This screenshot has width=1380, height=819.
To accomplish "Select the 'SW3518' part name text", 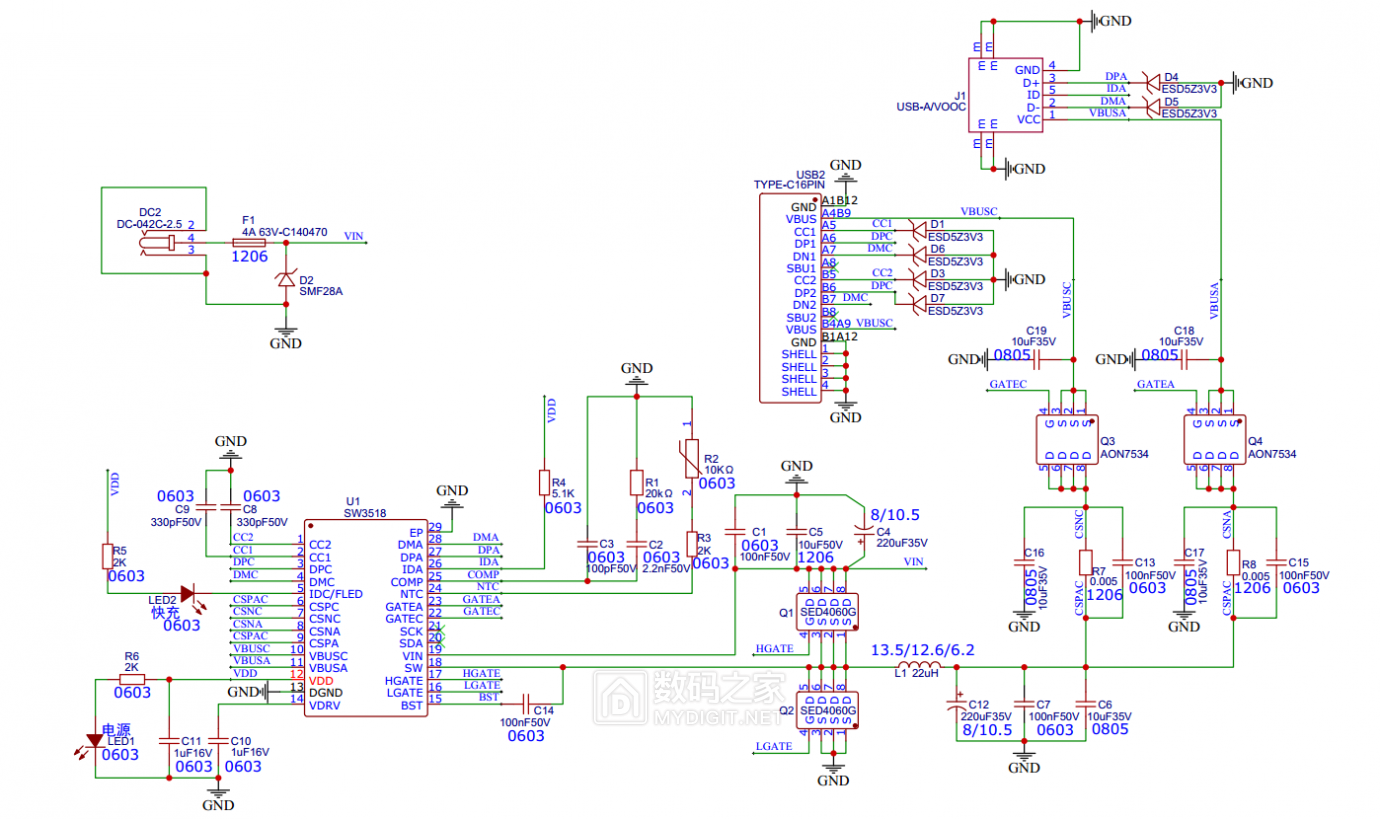I will (x=365, y=512).
